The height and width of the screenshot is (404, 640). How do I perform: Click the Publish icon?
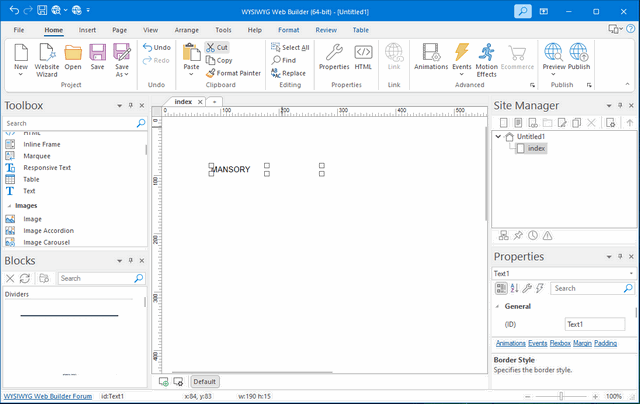(579, 58)
